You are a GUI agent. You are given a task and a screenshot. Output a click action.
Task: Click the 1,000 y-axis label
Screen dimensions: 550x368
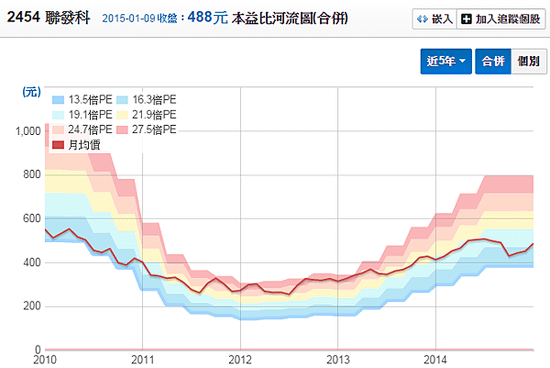(x=28, y=131)
